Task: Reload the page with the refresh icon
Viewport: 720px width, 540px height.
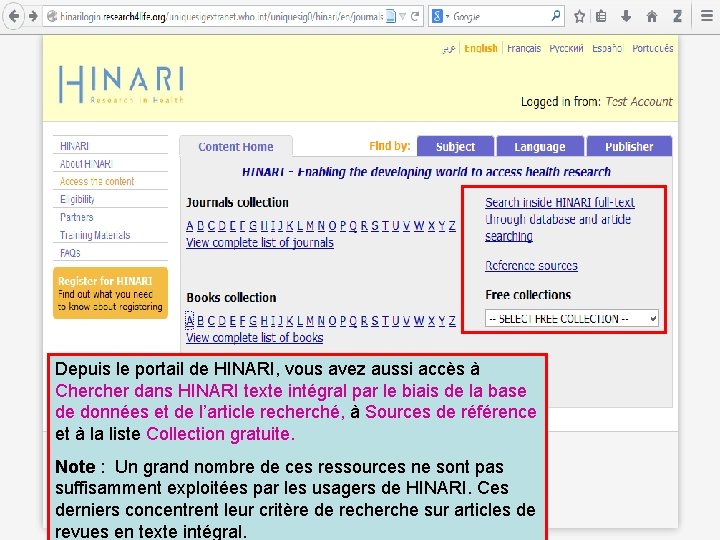Action: [415, 17]
